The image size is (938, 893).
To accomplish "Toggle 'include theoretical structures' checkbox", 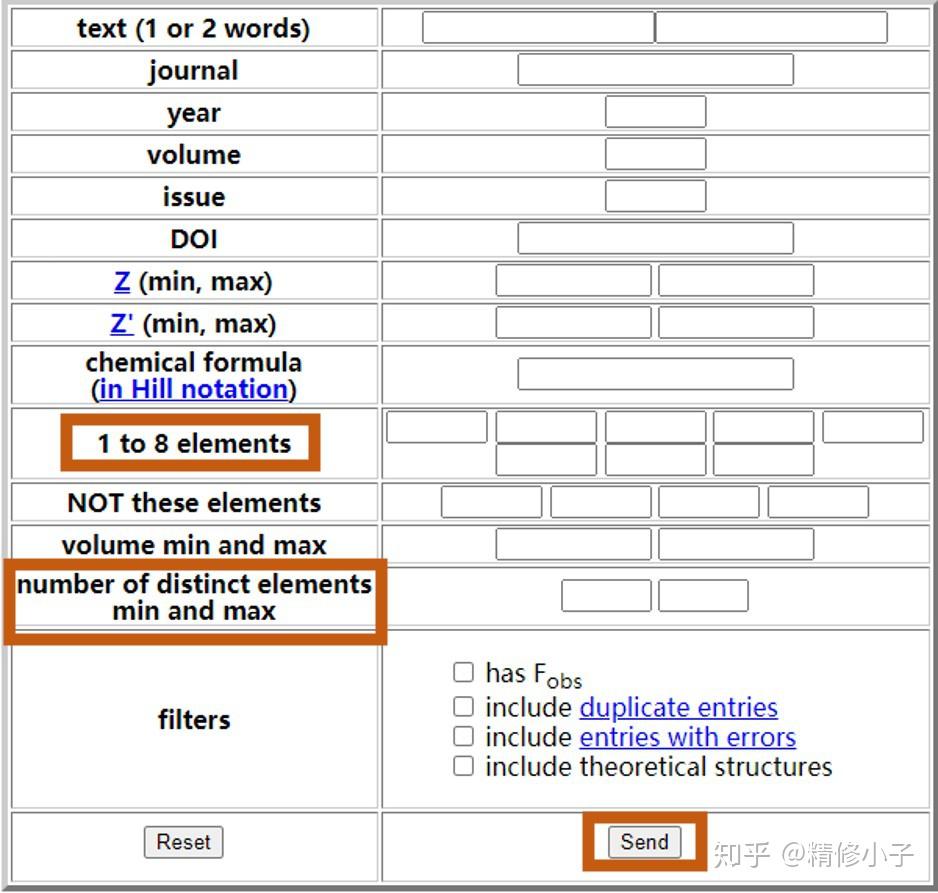I will (463, 767).
